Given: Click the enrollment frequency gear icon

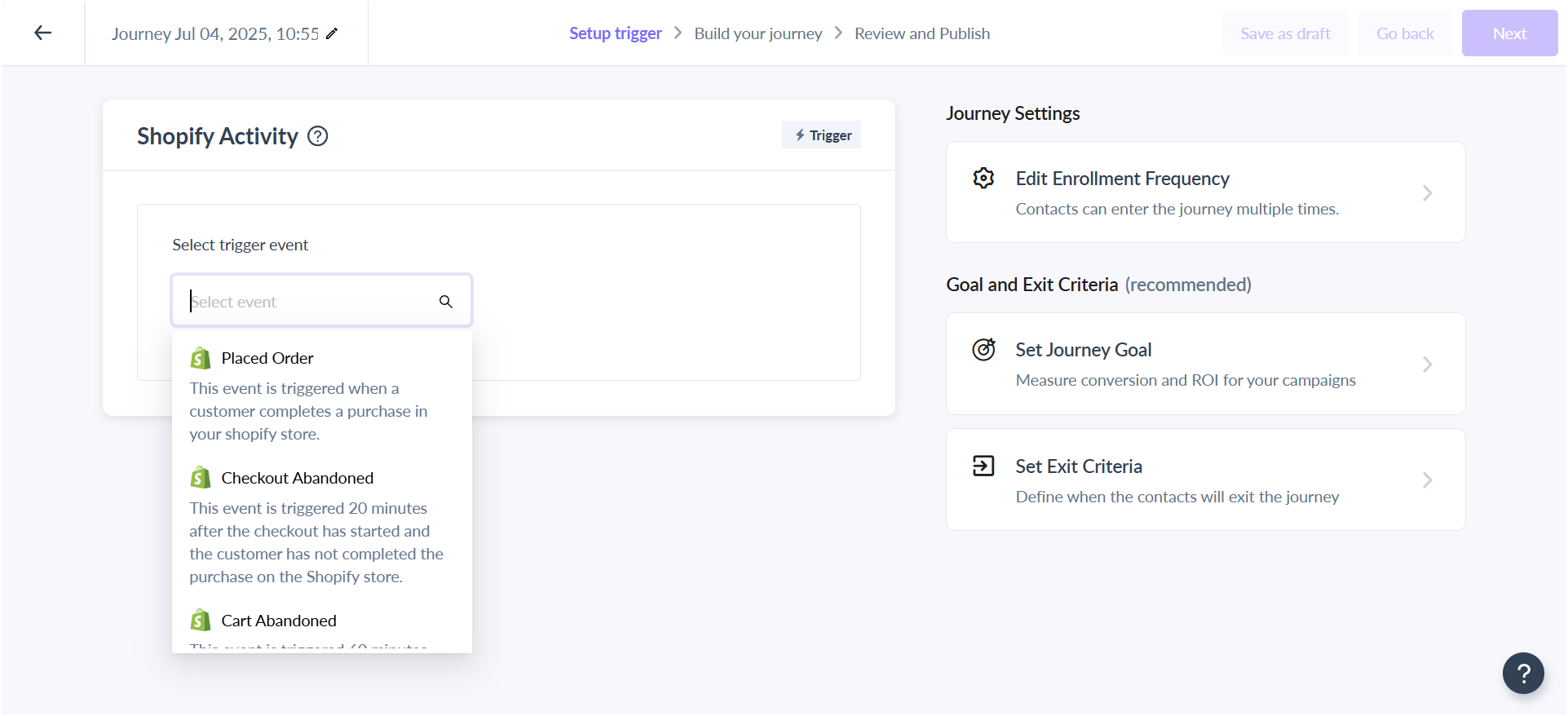Looking at the screenshot, I should point(983,178).
